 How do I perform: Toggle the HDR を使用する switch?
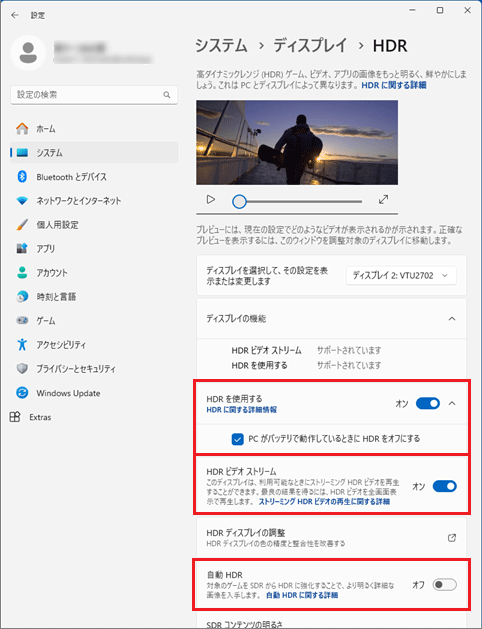(x=427, y=404)
